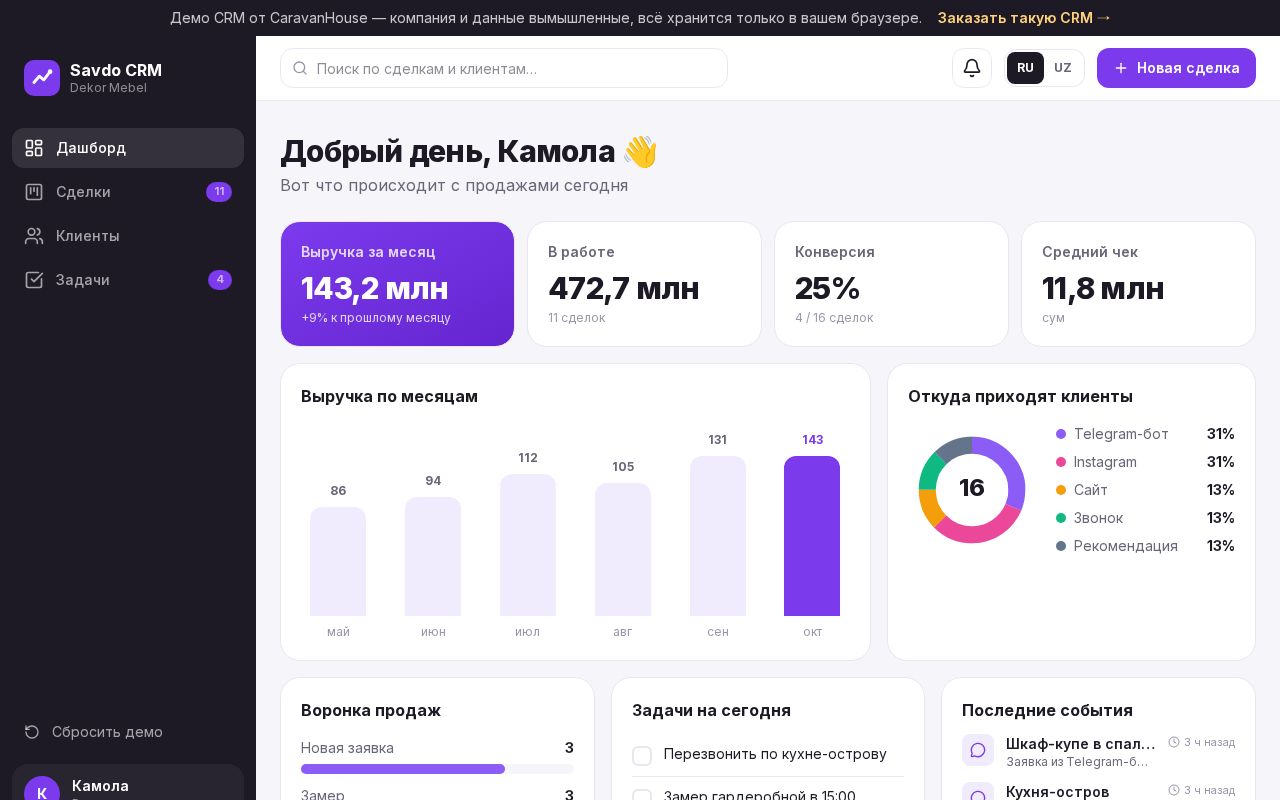Open the Выручка за месяц card
Viewport: 1280px width, 800px height.
tap(397, 284)
